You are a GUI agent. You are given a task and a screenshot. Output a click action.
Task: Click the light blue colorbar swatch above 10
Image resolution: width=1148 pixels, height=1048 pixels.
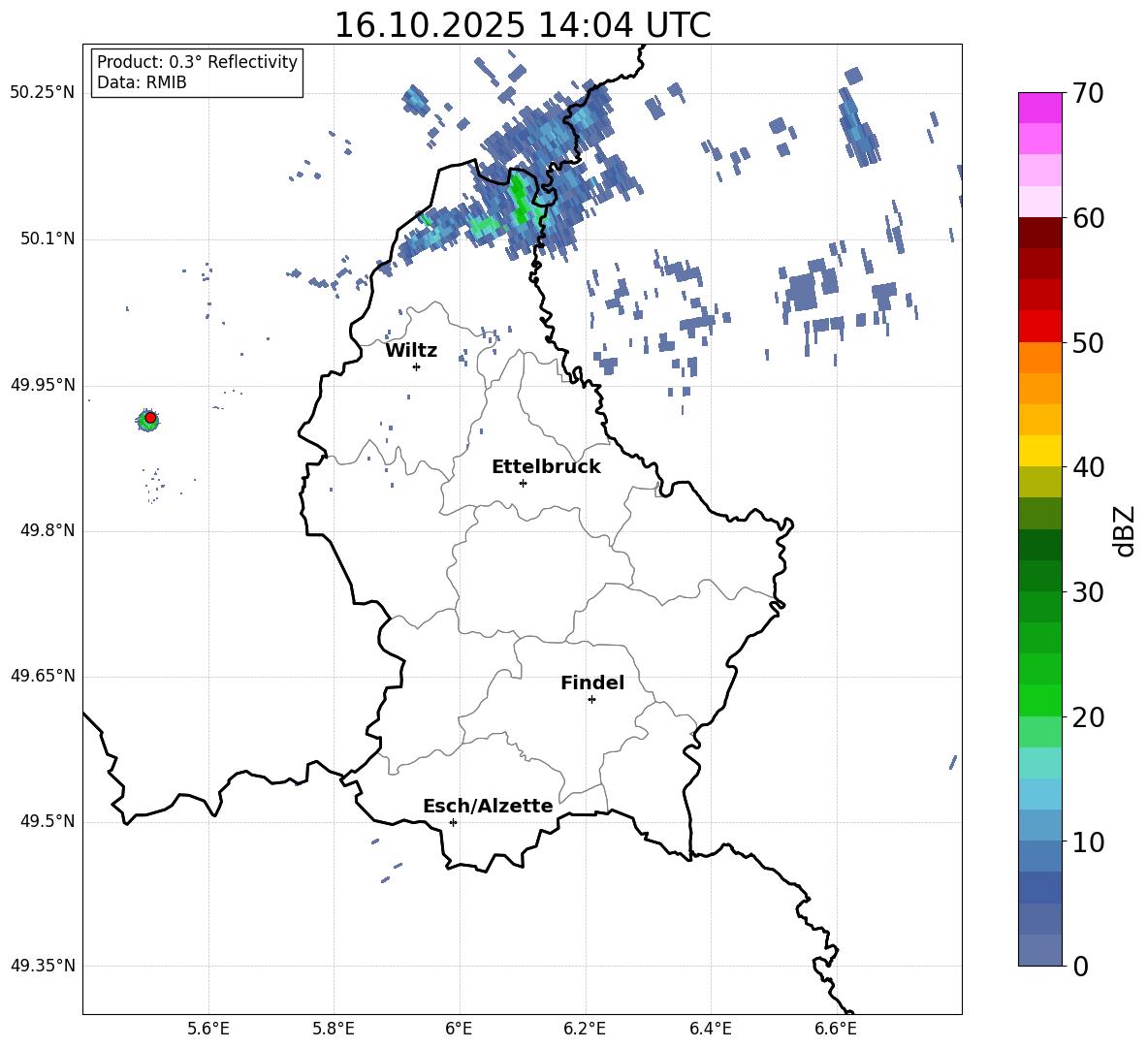click(1039, 825)
